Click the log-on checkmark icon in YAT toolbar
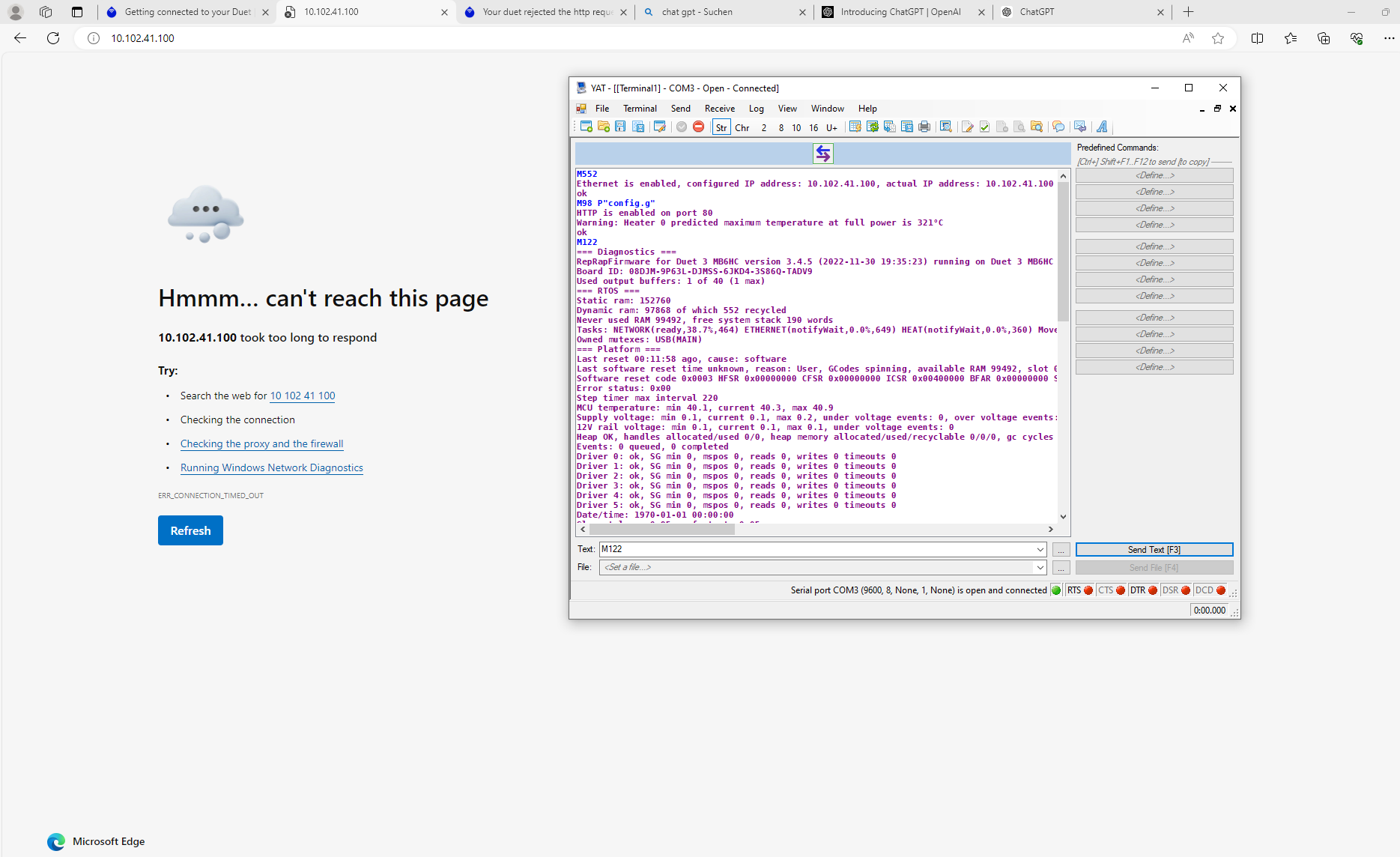The width and height of the screenshot is (1400, 857). click(x=985, y=127)
